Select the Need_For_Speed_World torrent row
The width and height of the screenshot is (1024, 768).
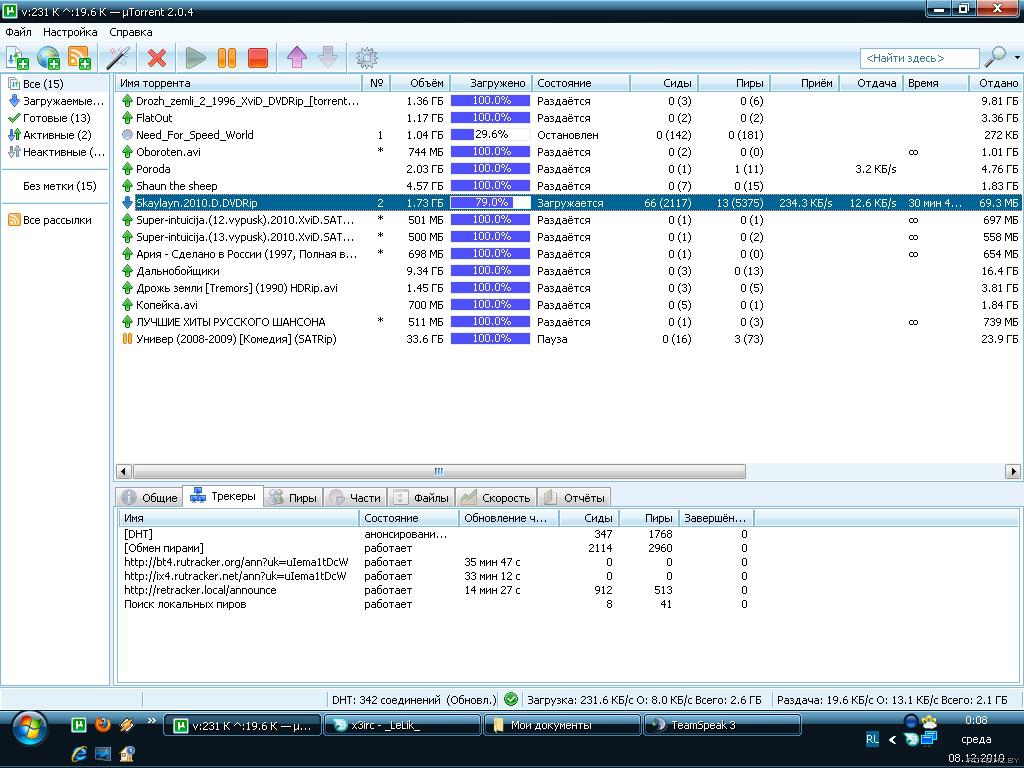(x=568, y=135)
